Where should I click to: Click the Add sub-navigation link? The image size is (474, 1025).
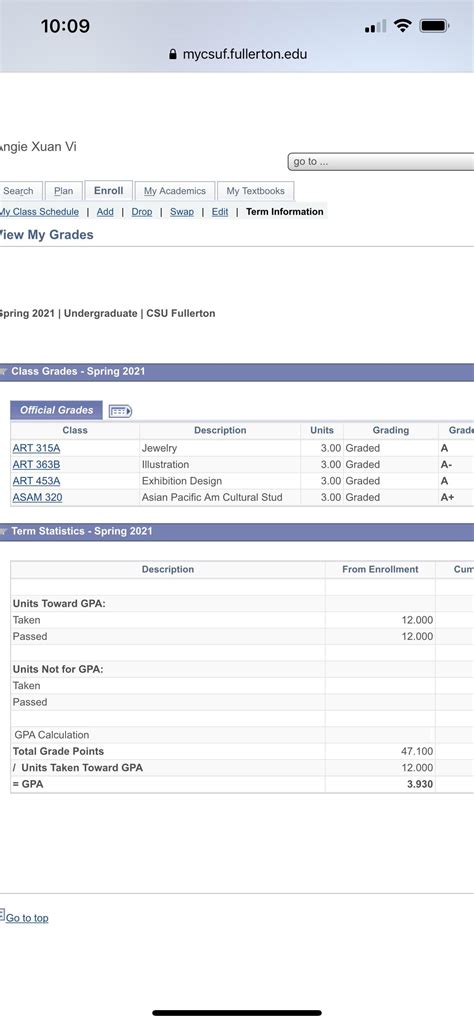coord(105,212)
